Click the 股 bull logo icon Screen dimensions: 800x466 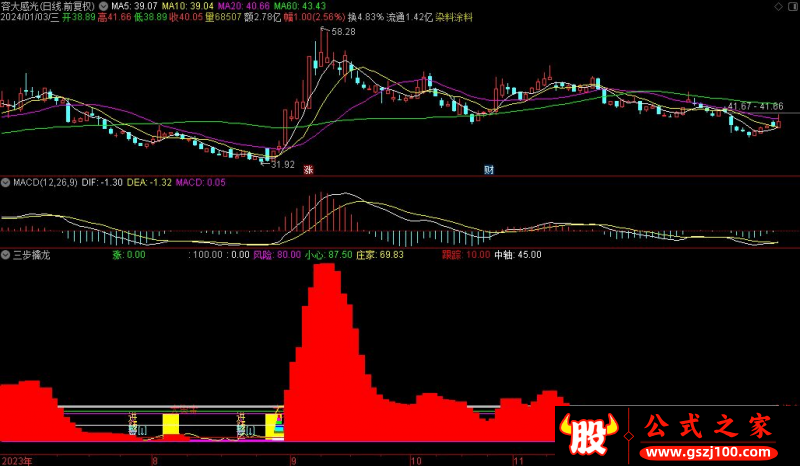point(589,430)
